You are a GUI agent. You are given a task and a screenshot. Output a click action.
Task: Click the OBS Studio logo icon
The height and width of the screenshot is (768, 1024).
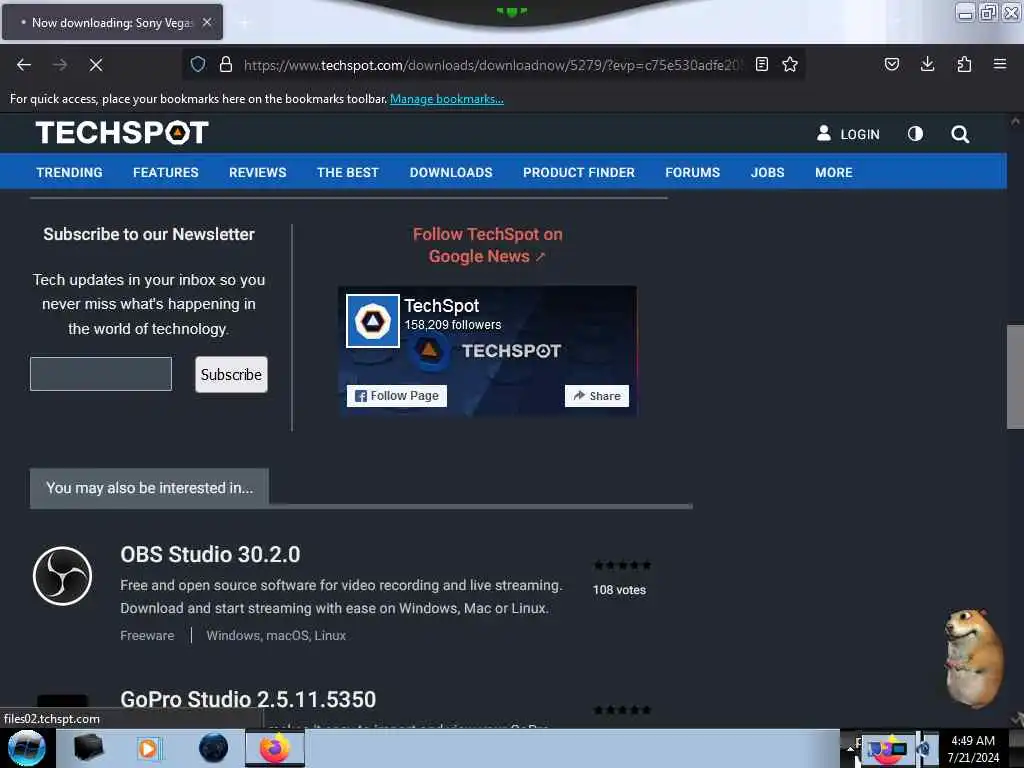point(63,576)
